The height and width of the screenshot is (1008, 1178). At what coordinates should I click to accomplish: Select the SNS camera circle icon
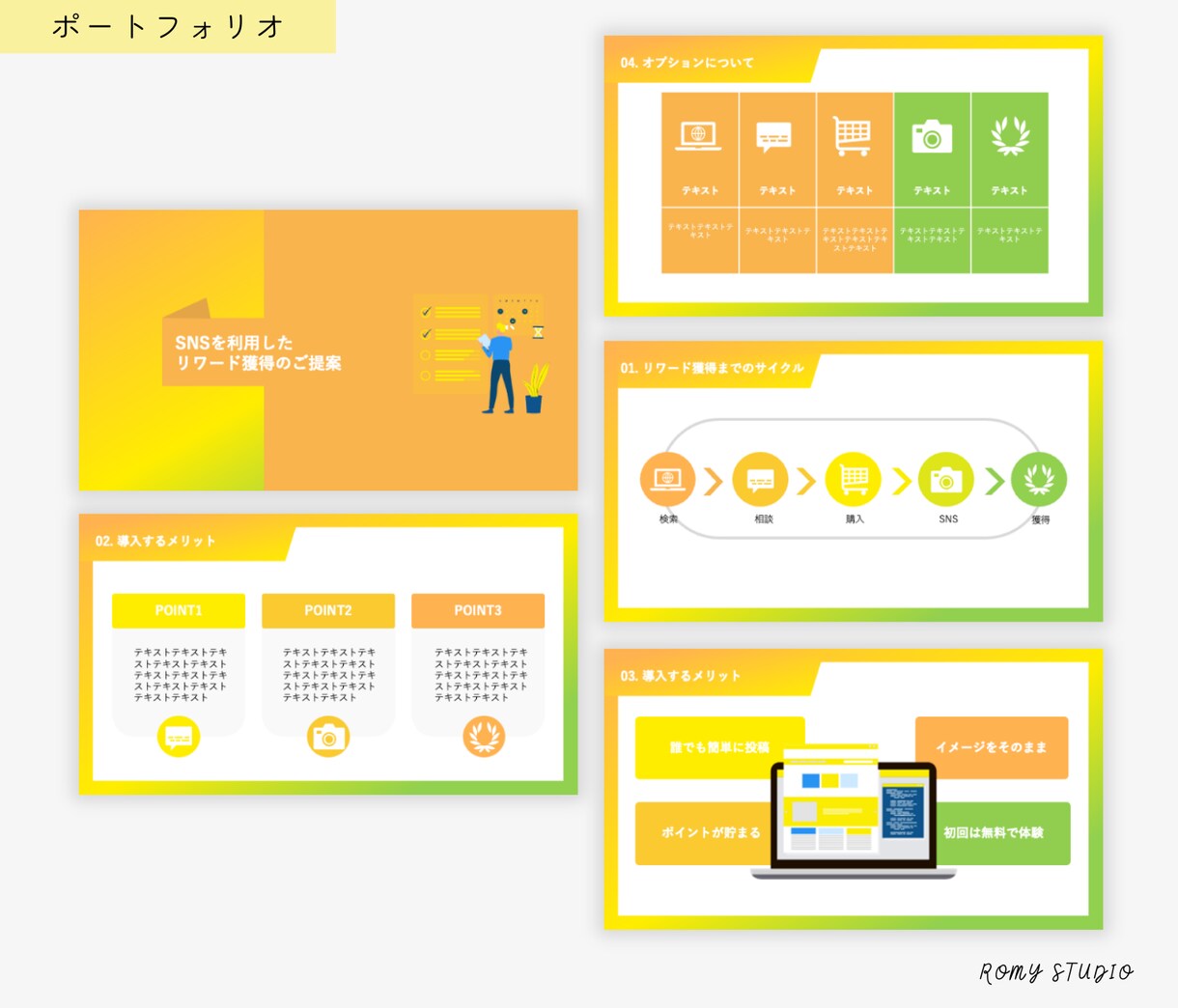tap(945, 480)
